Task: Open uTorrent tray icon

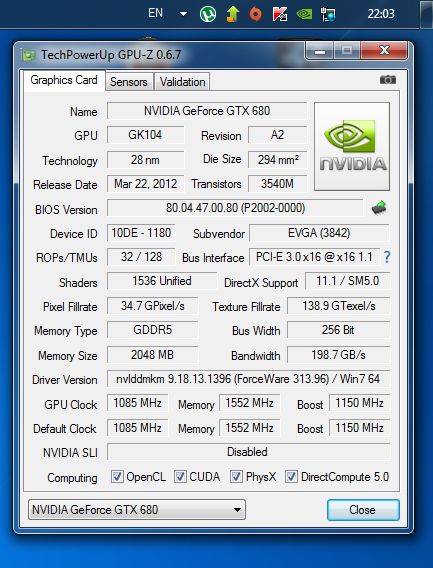Action: [208, 14]
